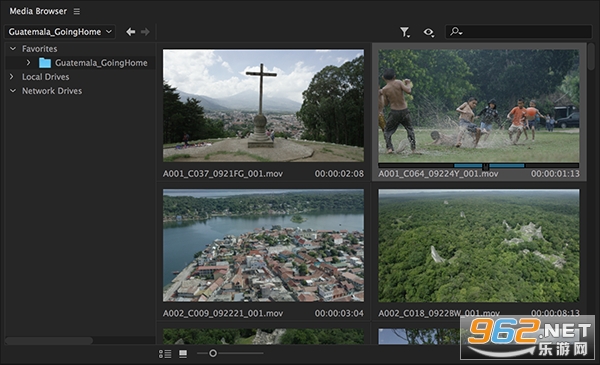
Task: Click the search field in Media Browser
Action: pos(519,32)
